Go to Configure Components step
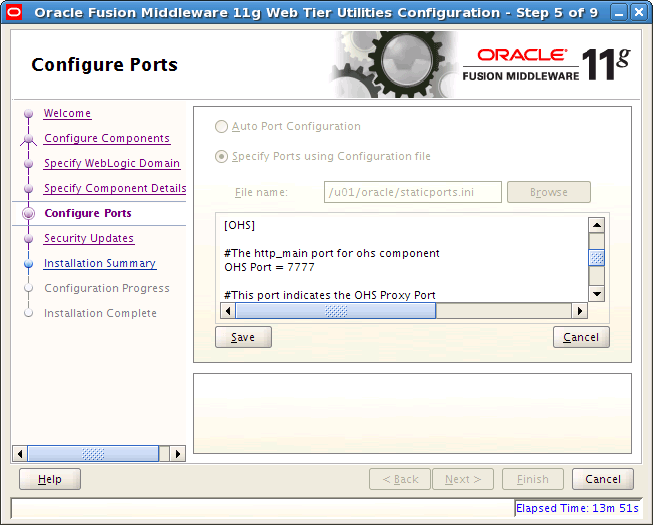The height and width of the screenshot is (525, 653). click(107, 138)
